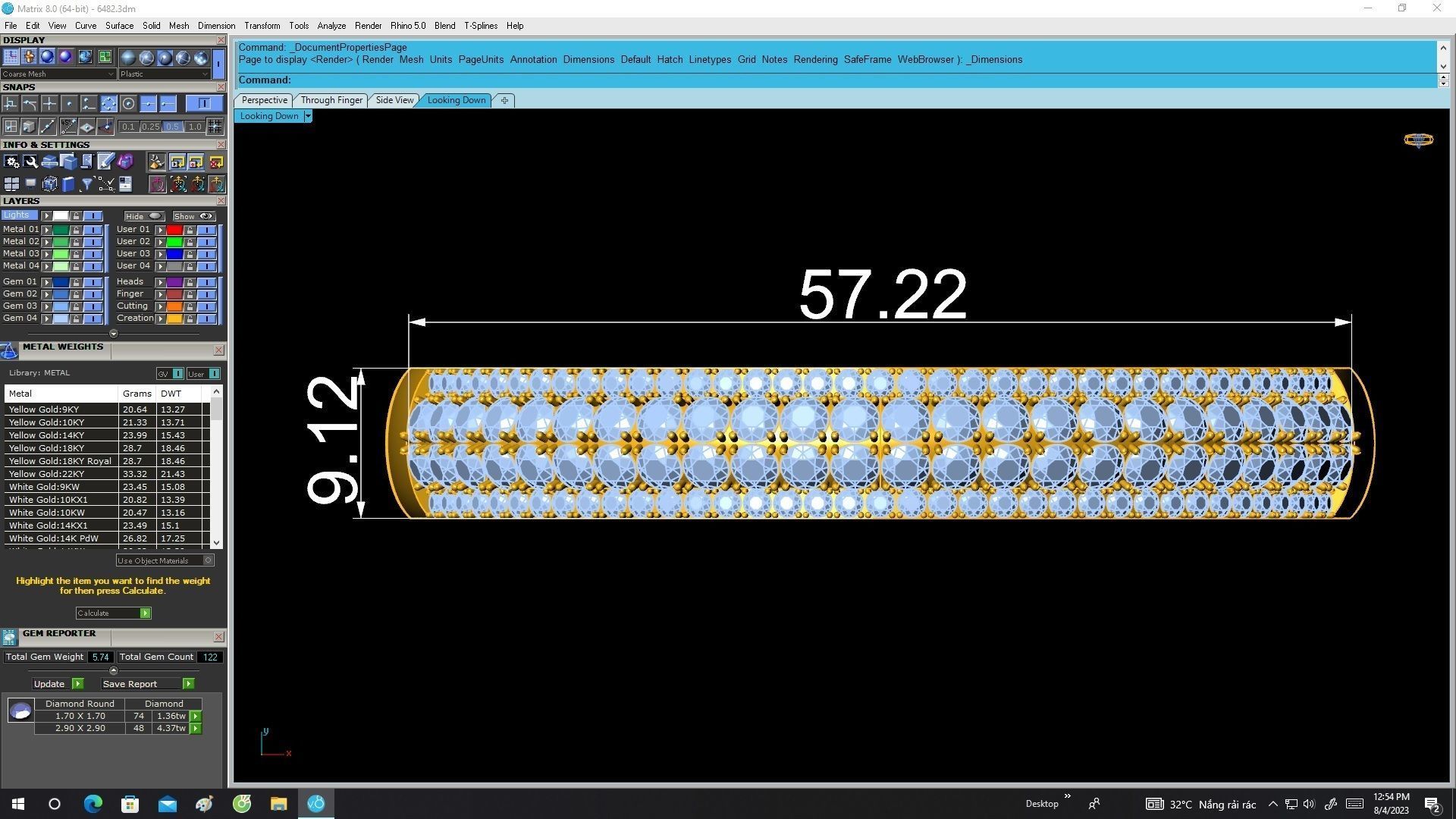Viewport: 1456px width, 819px height.
Task: Collapse the Gem Reporter up arrow
Action: [x=114, y=670]
